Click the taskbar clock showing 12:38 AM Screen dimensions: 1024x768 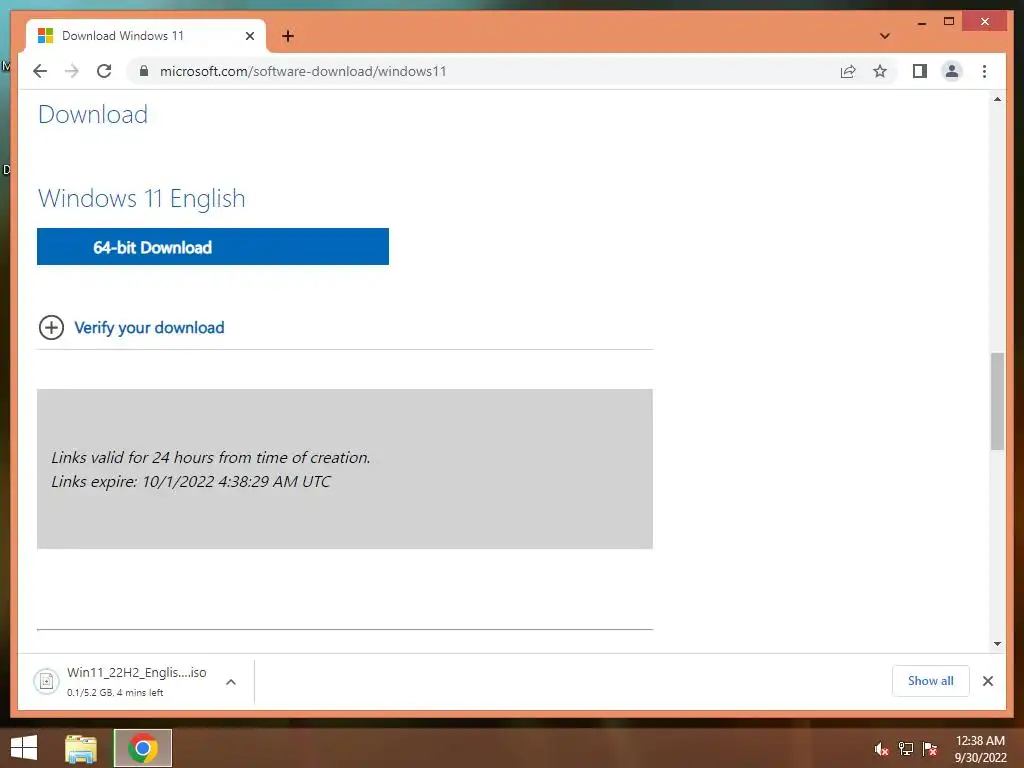(x=980, y=749)
